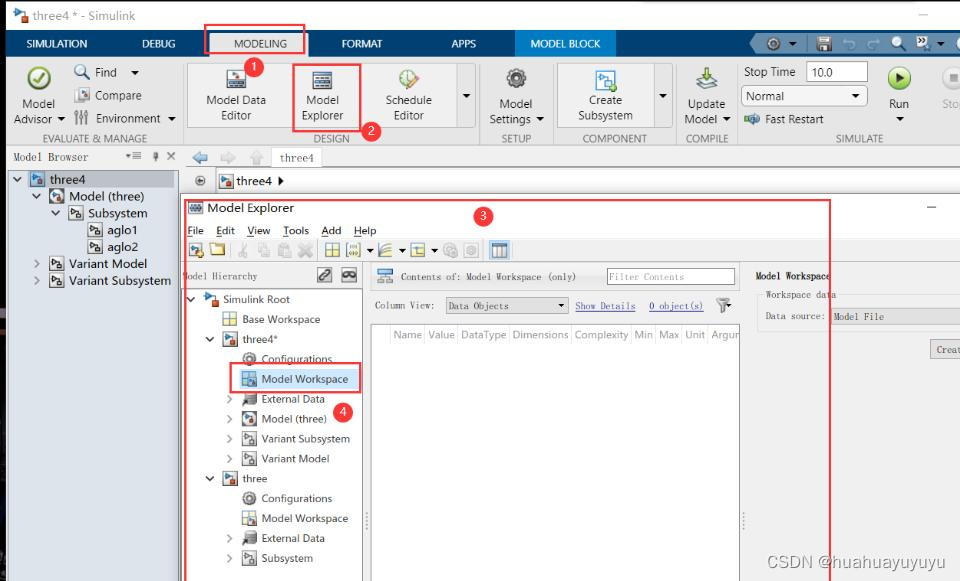
Task: Switch to MODEL BLOCK tab
Action: 565,44
